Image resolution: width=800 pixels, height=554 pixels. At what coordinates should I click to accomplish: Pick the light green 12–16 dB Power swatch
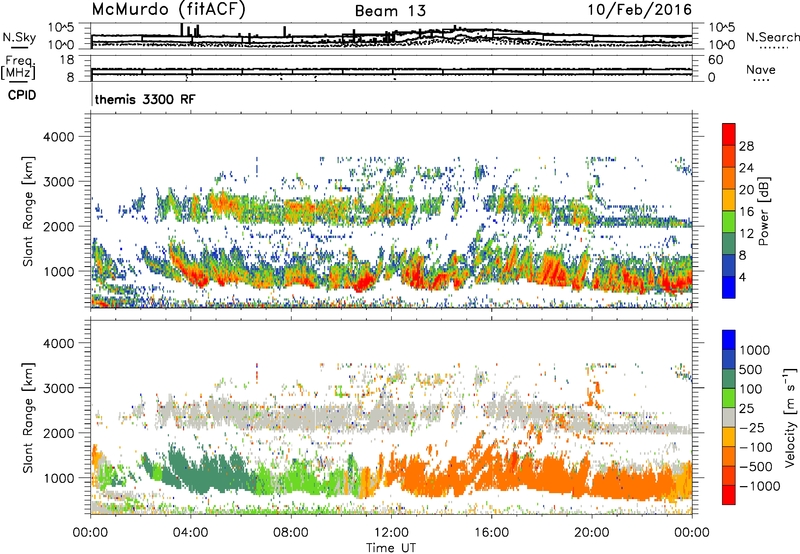pos(729,222)
